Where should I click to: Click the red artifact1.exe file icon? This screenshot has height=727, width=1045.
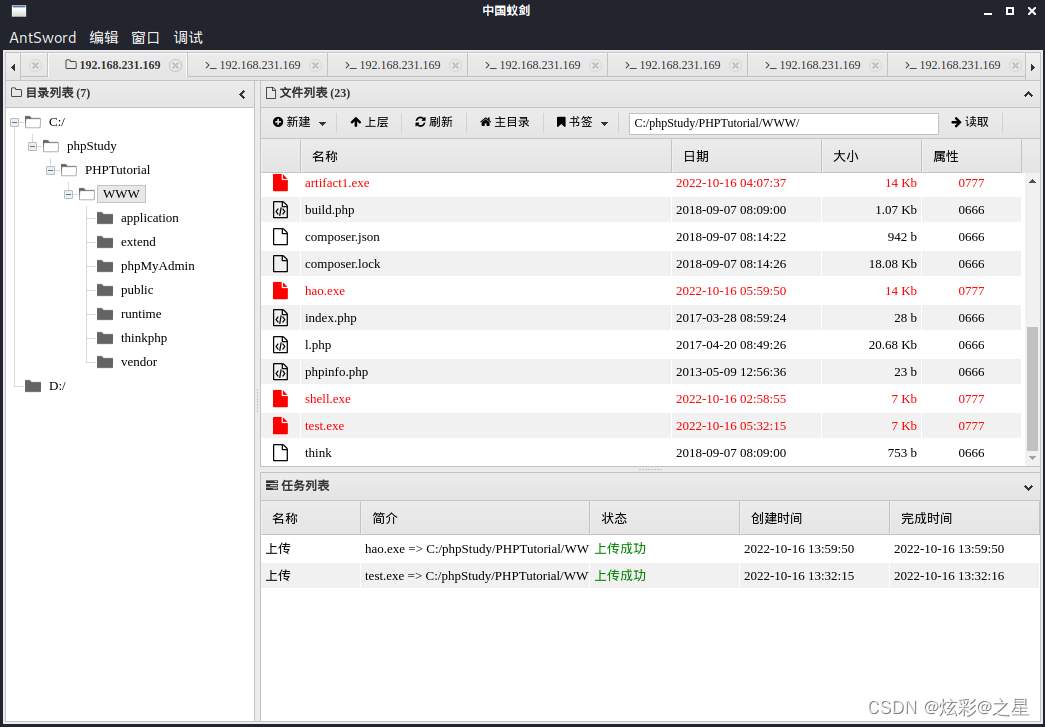(x=281, y=183)
